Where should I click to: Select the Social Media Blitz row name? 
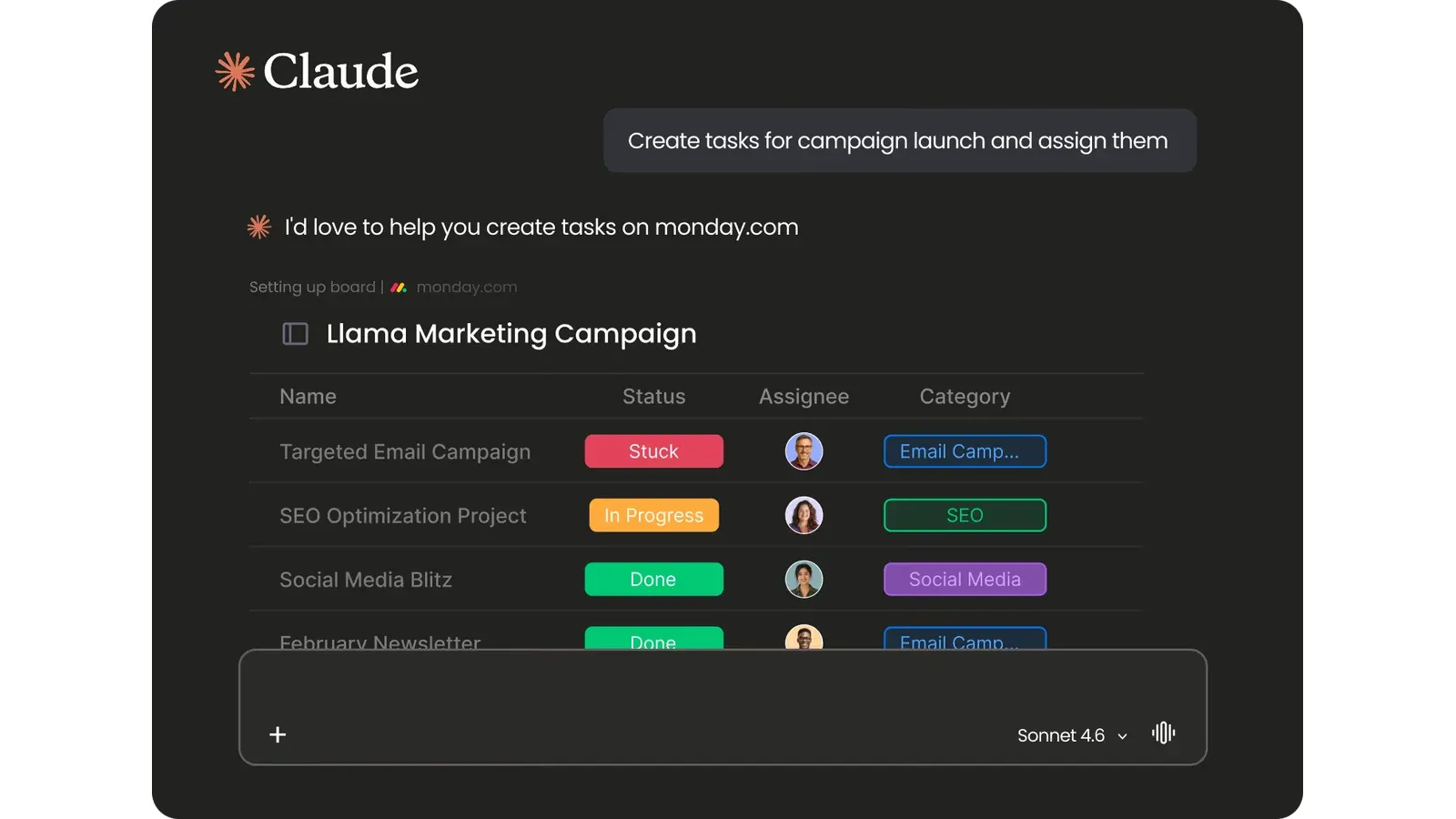[366, 580]
